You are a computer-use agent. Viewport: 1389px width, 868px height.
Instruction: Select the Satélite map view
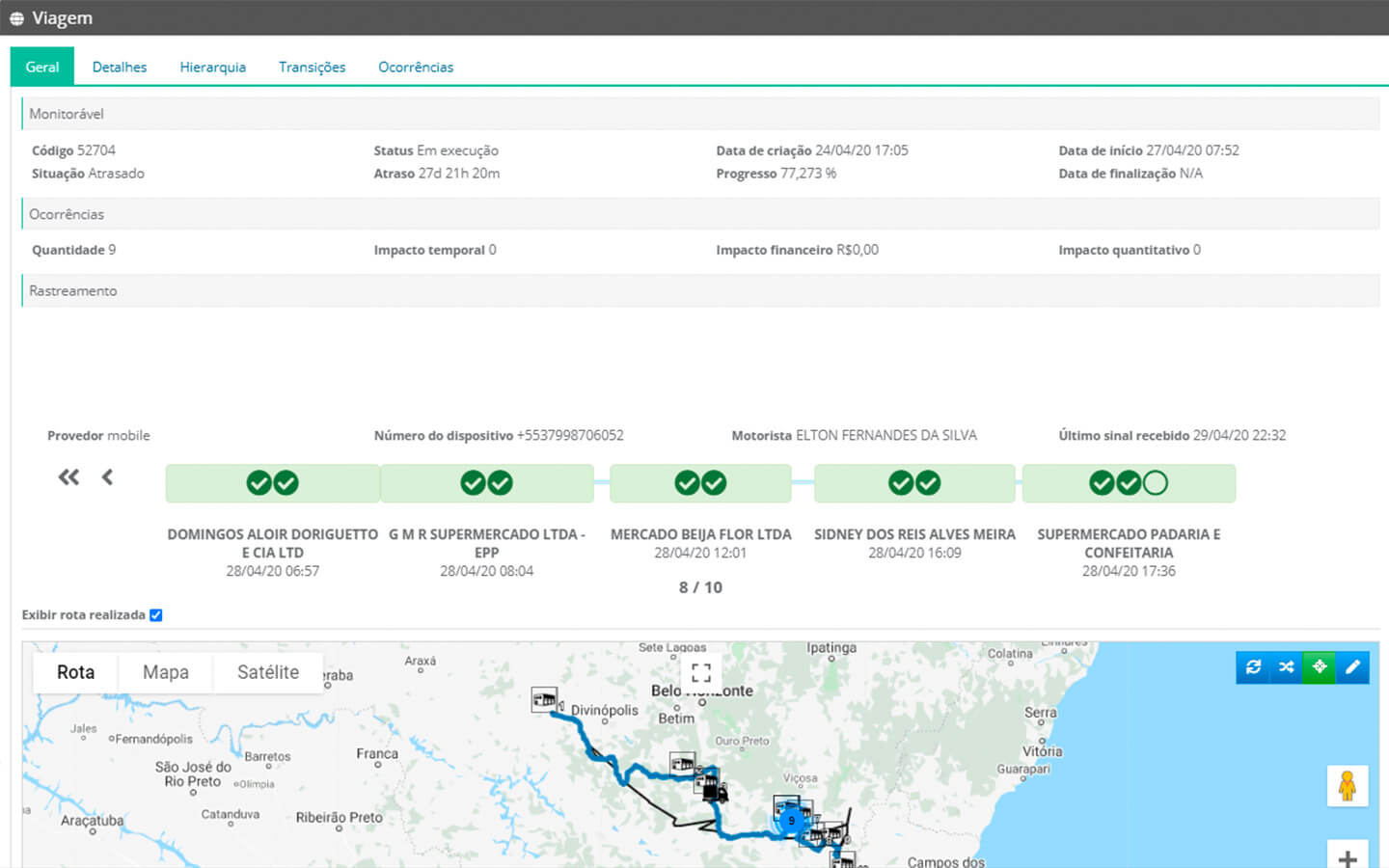point(268,672)
